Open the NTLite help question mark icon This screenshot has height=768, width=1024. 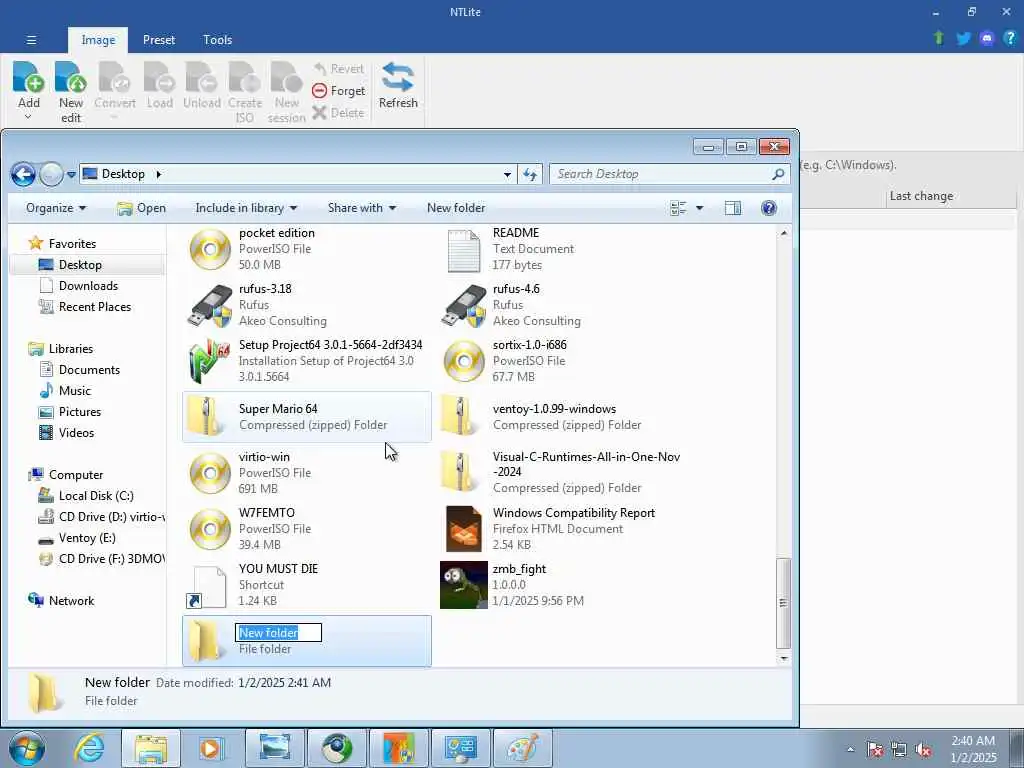coord(1010,38)
